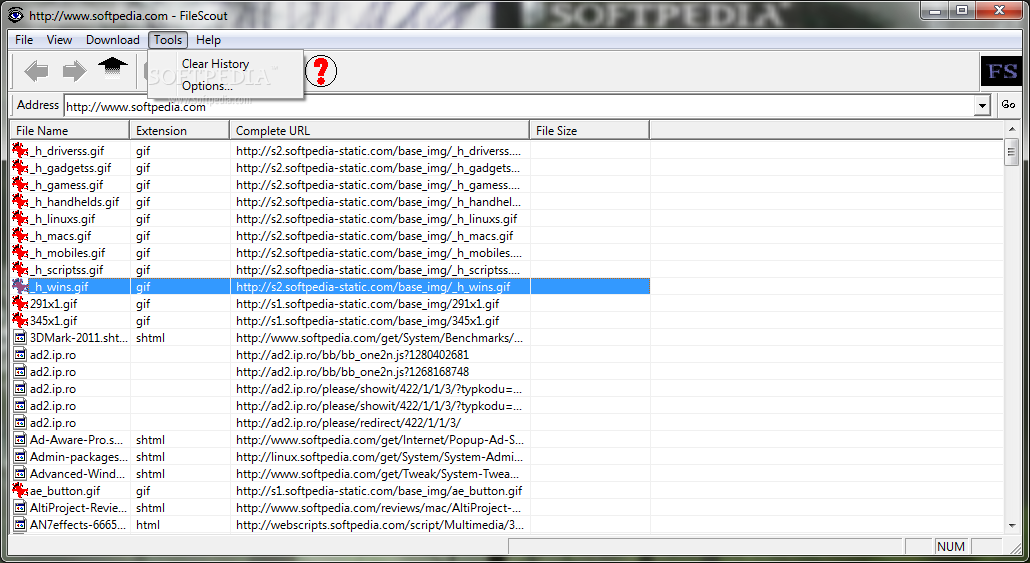The height and width of the screenshot is (563, 1030).
Task: Select URL for _h_macs.gif
Action: click(x=374, y=236)
